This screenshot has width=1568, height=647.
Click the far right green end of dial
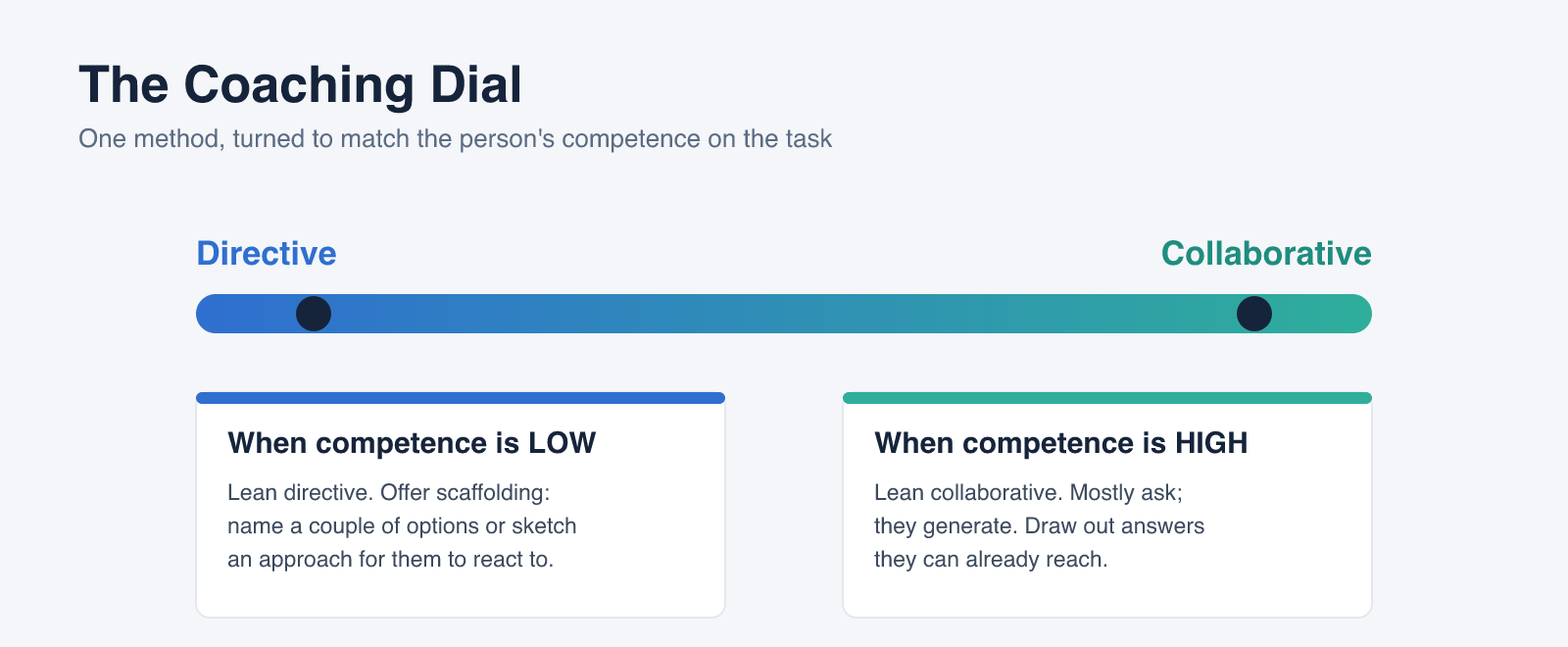pyautogui.click(x=1357, y=314)
